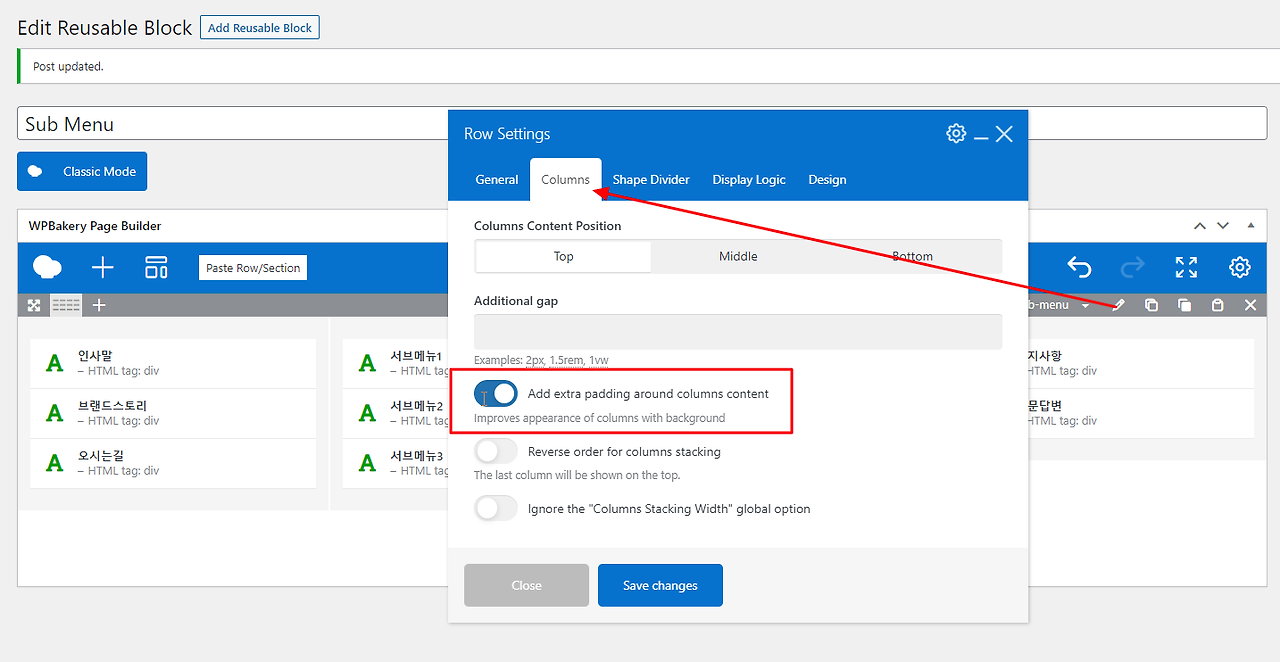Move WPBakery panel down arrow
Viewport: 1280px width, 662px height.
[x=1222, y=226]
